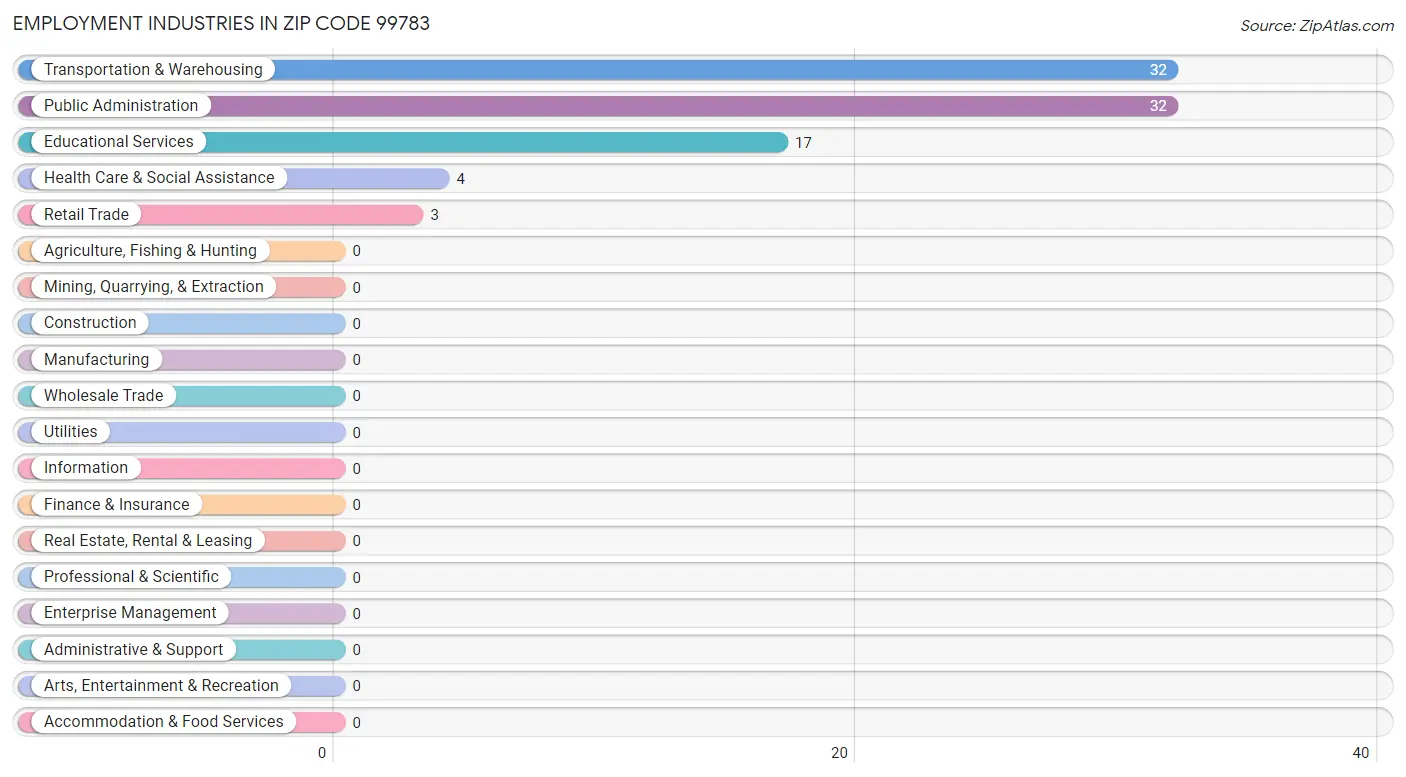Click Arts, Entertainment & Recreation label
This screenshot has height=777, width=1406.
point(161,686)
